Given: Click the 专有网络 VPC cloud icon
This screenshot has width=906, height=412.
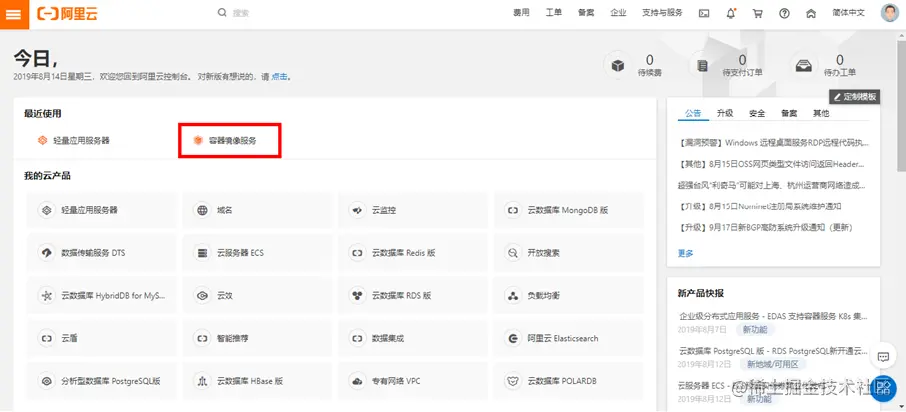Looking at the screenshot, I should (x=358, y=381).
